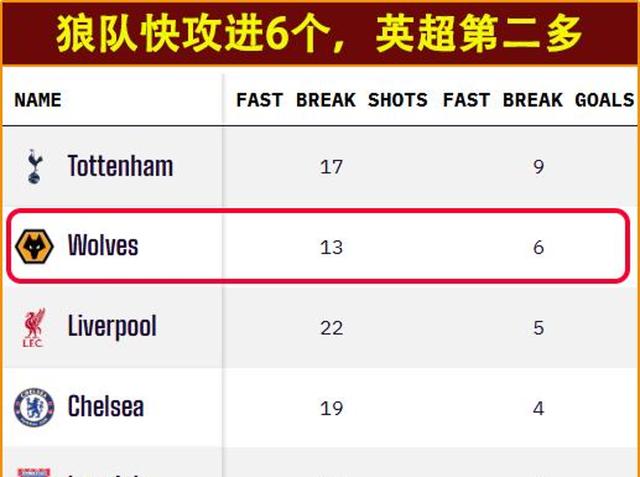Sort by FAST BREAK SHOTS header
The height and width of the screenshot is (477, 640).
click(331, 100)
